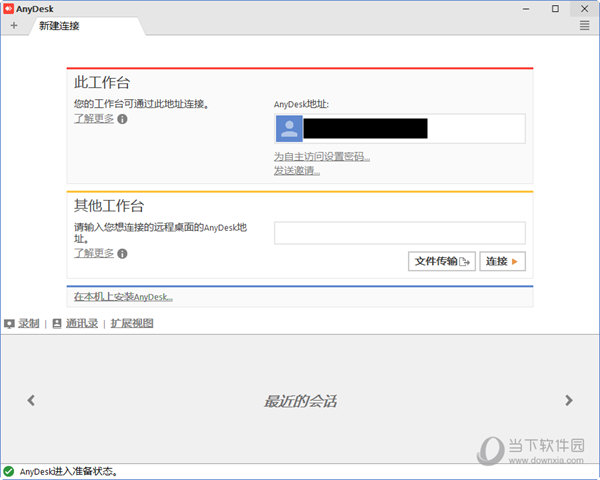Click the user avatar icon beside address
This screenshot has height=480, width=600.
pos(289,129)
